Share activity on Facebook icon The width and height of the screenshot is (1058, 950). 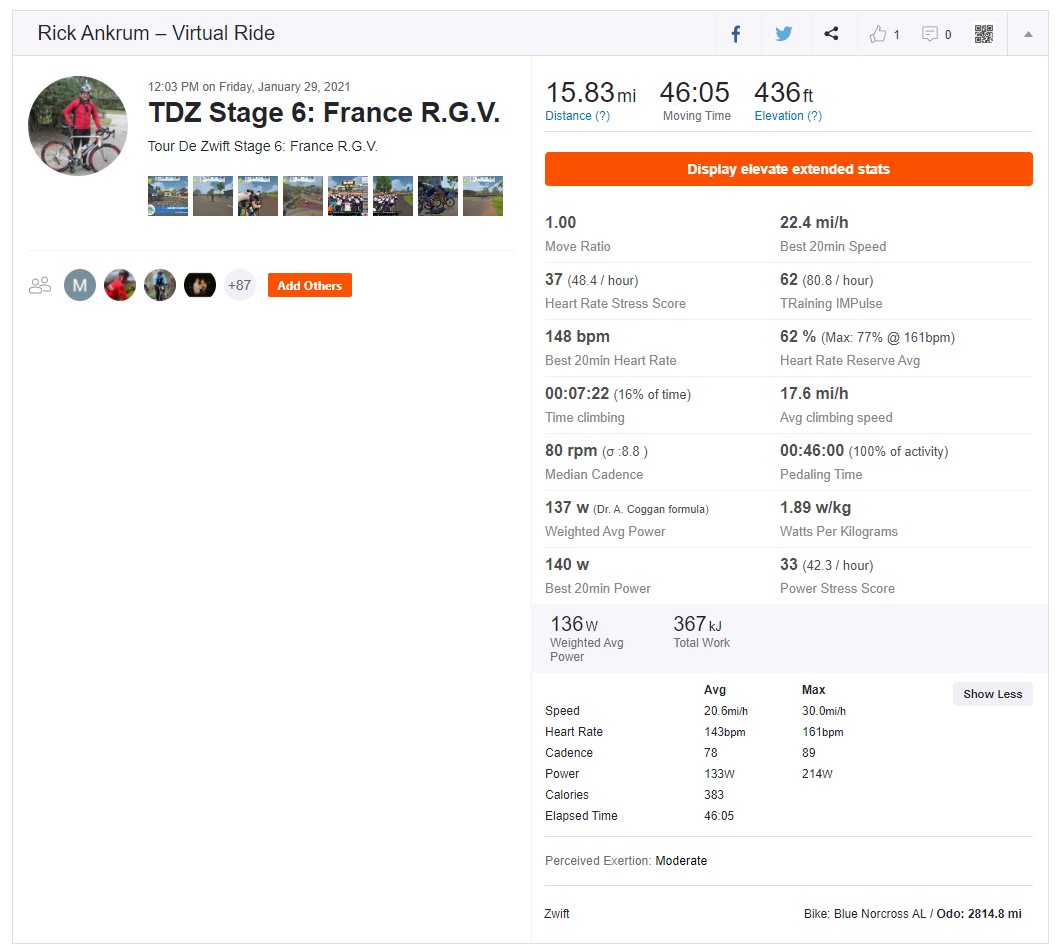point(735,34)
